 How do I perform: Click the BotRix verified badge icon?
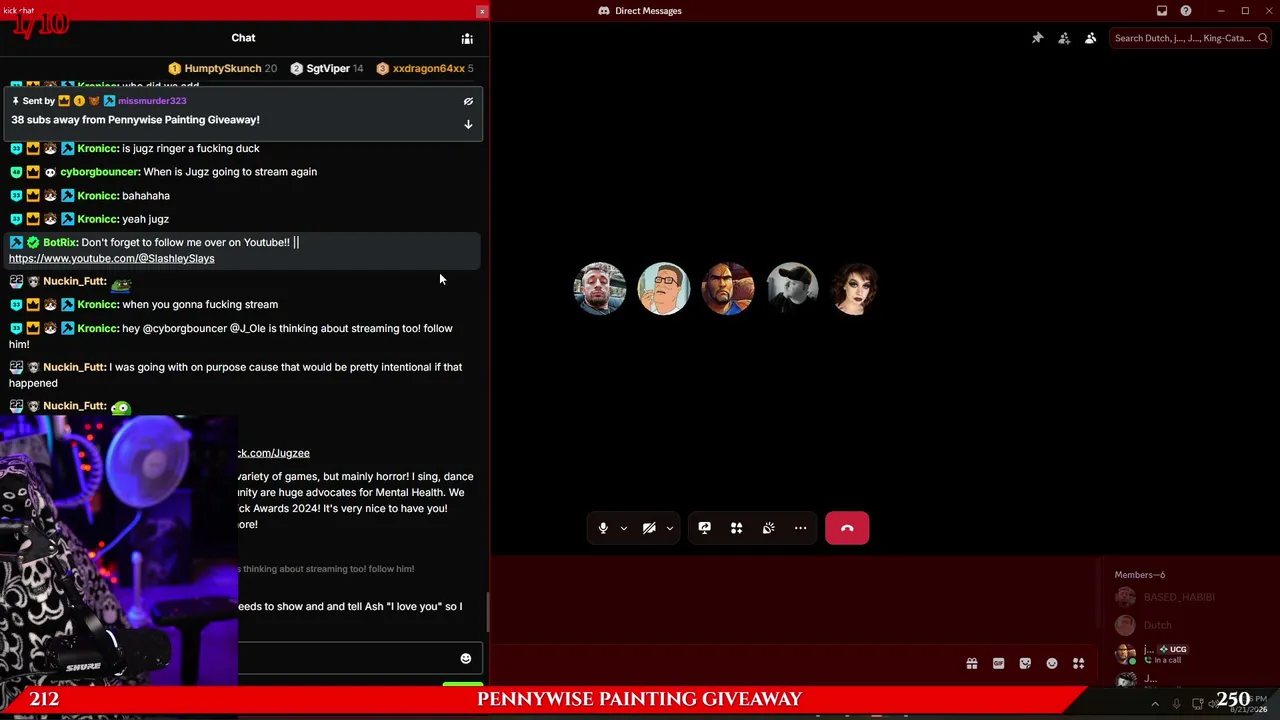point(33,242)
